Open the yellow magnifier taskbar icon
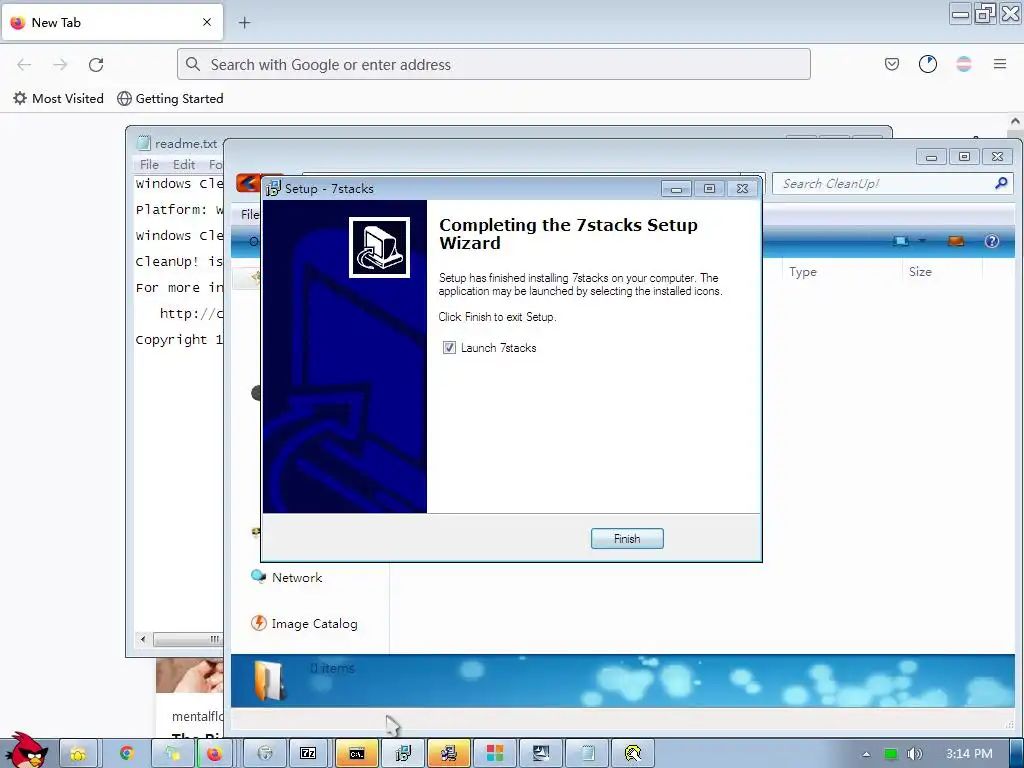 pos(633,754)
